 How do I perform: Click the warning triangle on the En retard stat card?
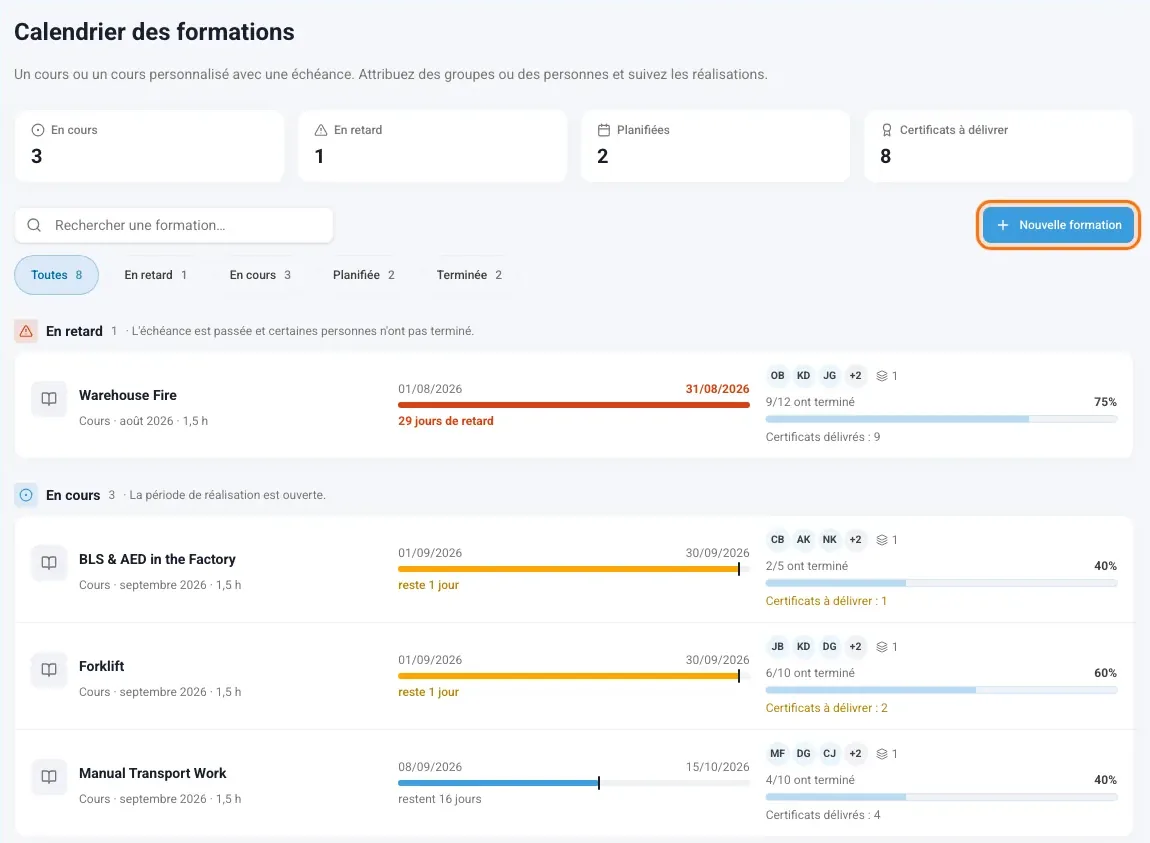pos(321,130)
